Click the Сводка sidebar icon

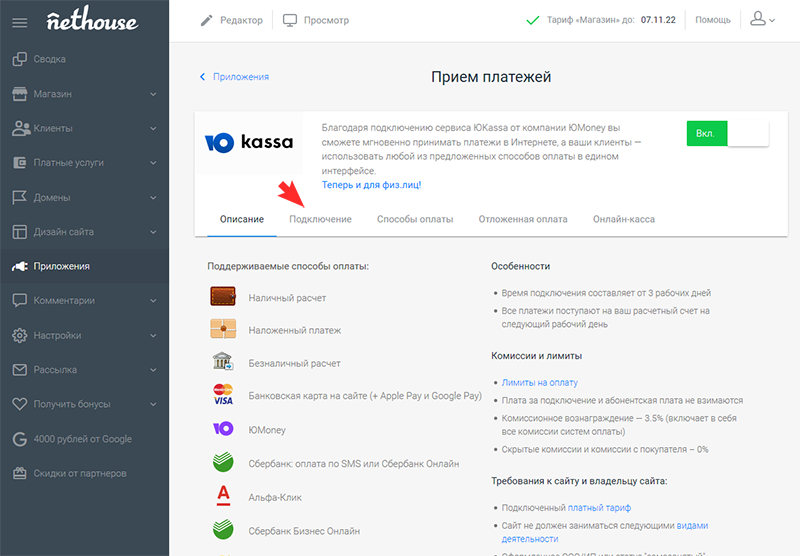tap(19, 59)
